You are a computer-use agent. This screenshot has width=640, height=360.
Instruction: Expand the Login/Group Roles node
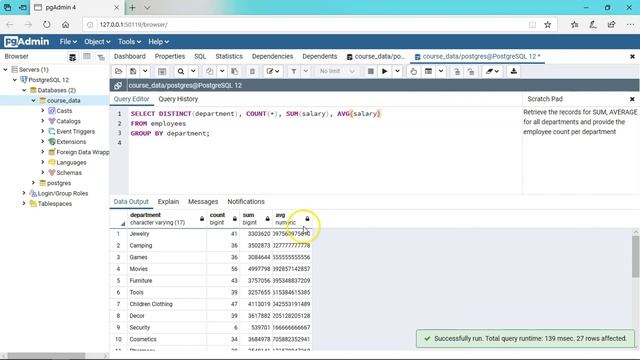pos(24,193)
